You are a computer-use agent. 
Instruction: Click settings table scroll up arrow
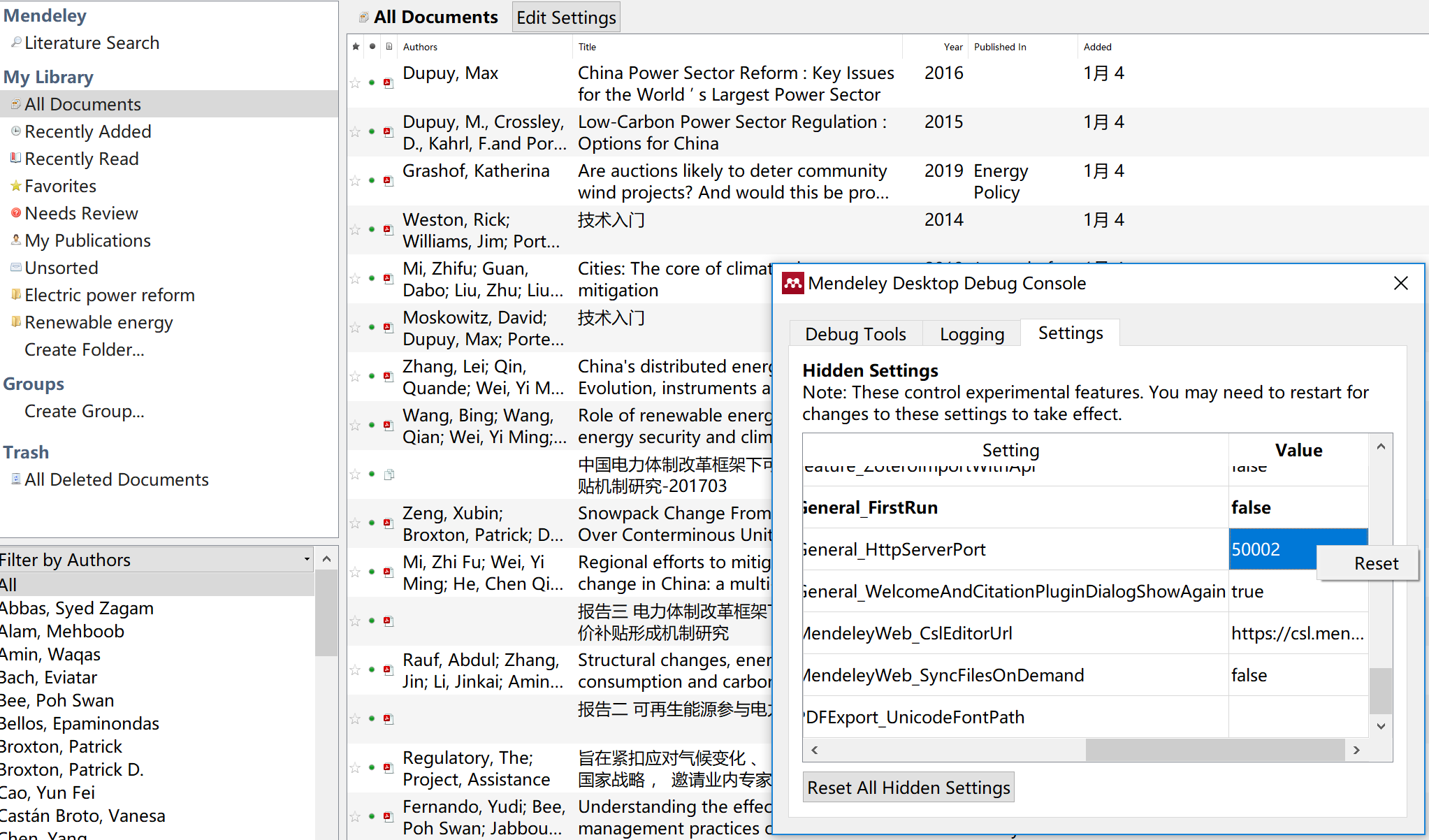(1381, 447)
